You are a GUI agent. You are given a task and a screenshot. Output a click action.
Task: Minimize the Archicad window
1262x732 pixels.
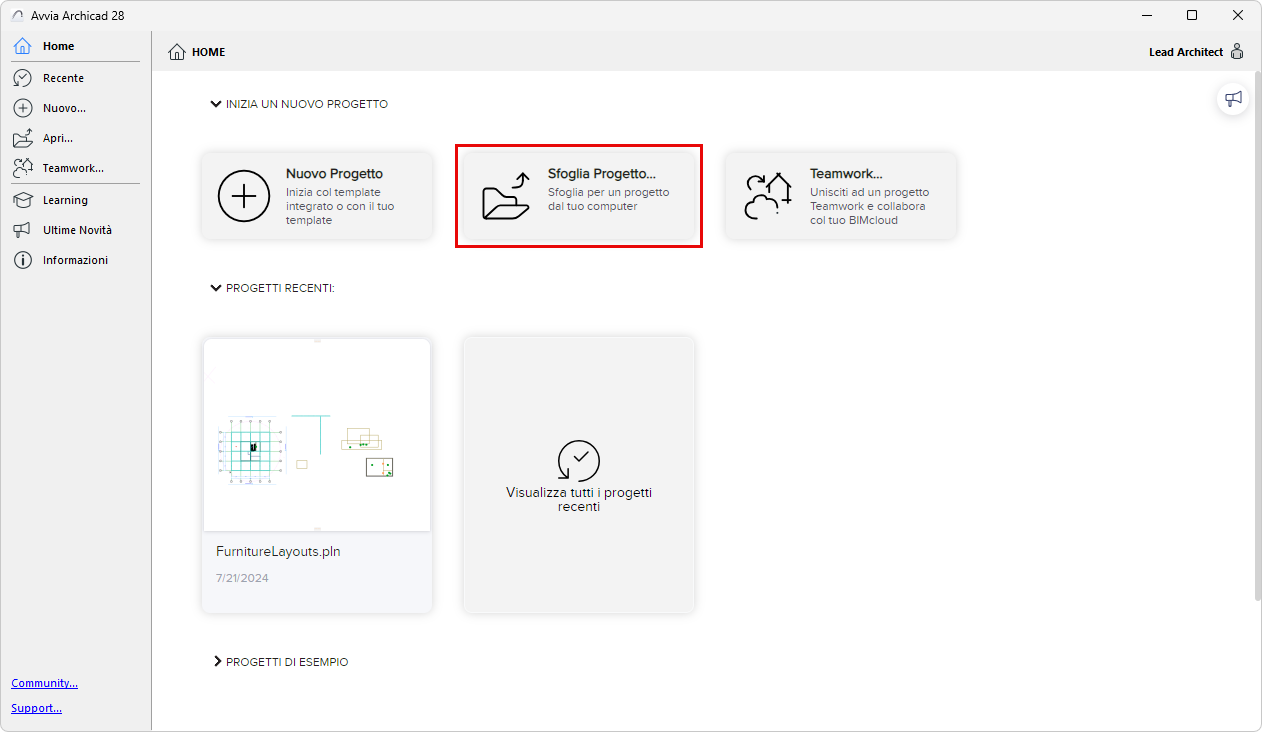coord(1146,15)
